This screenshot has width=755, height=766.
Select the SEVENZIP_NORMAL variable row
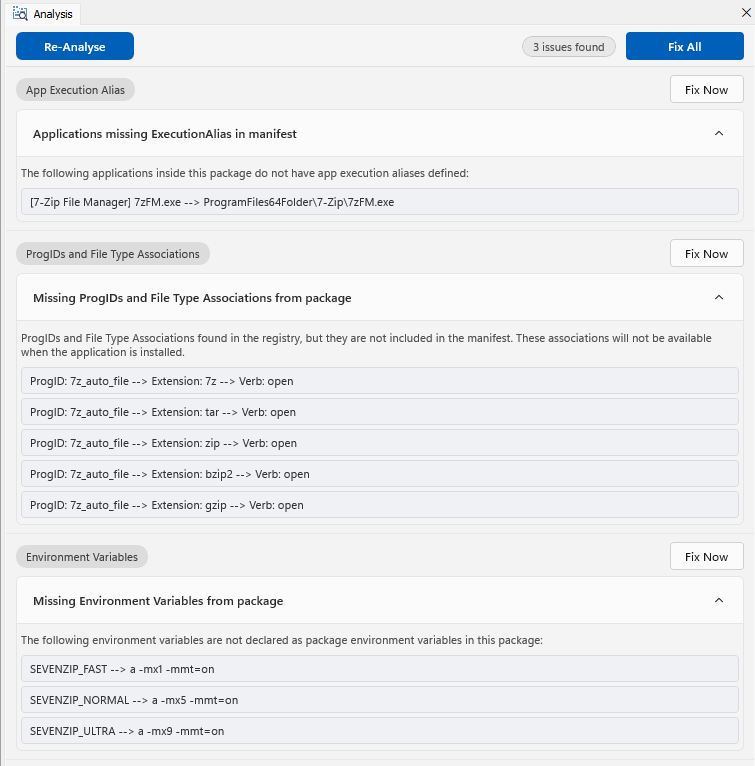pos(380,700)
